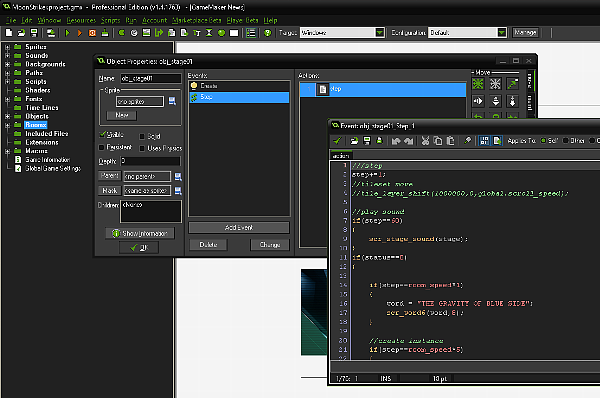This screenshot has height=398, width=600.
Task: Select Move Fixed action icon
Action: point(478,83)
